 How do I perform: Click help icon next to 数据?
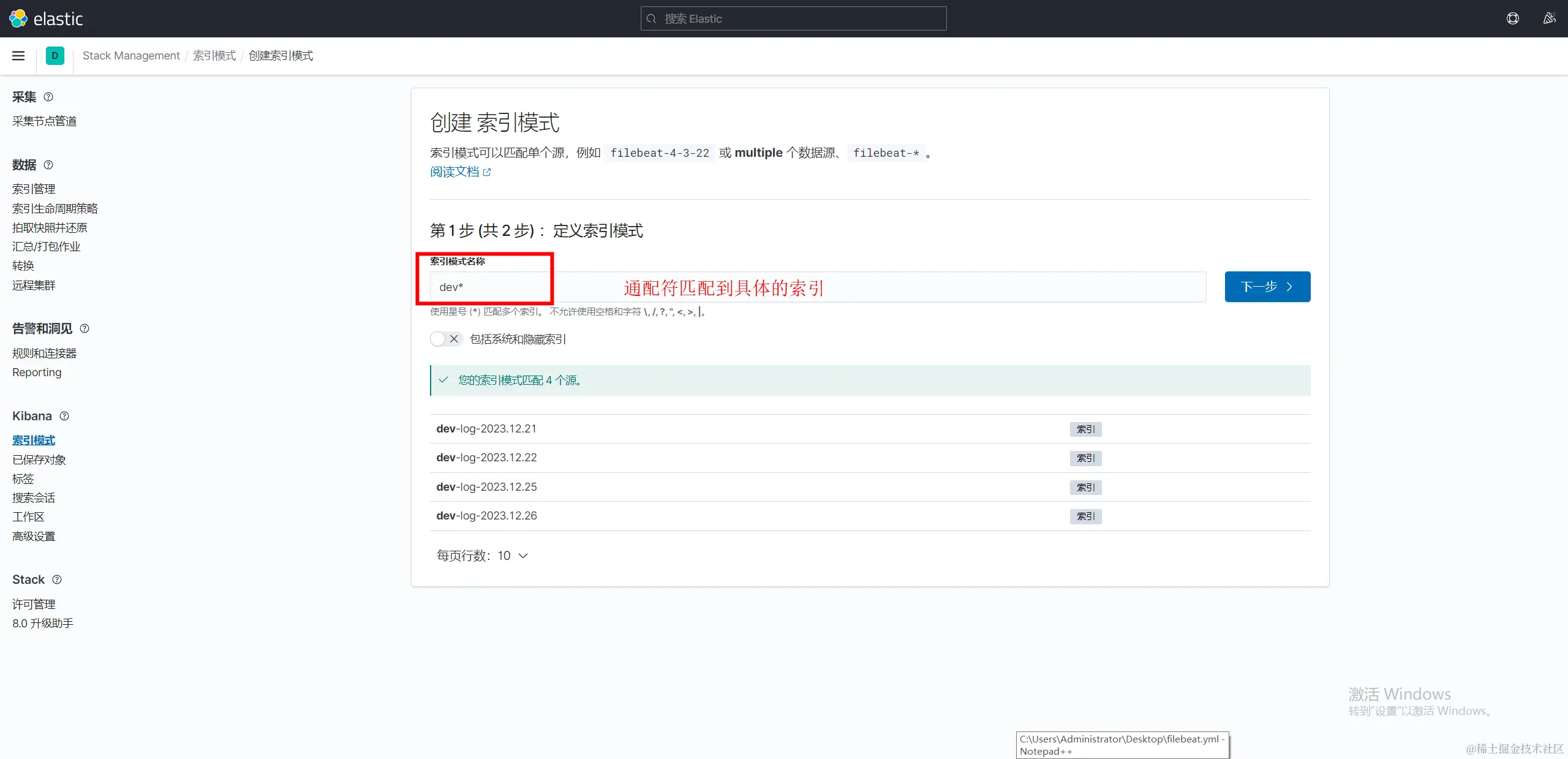click(x=48, y=165)
